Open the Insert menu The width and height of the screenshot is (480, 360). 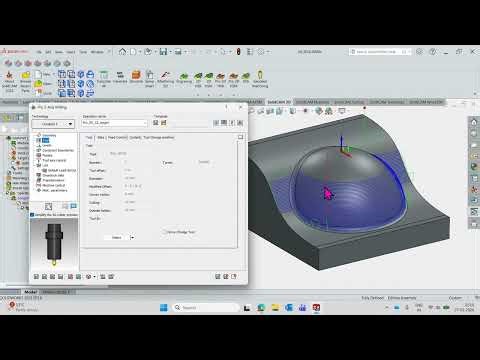click(71, 52)
